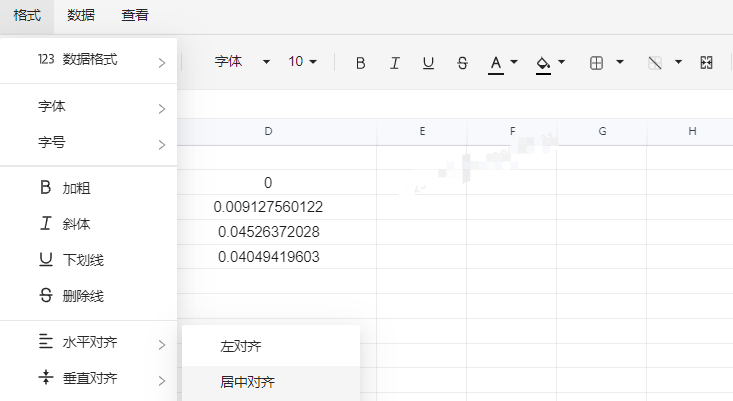Viewport: 733px width, 401px height.
Task: Click the borders grid icon in toolbar
Action: point(596,62)
